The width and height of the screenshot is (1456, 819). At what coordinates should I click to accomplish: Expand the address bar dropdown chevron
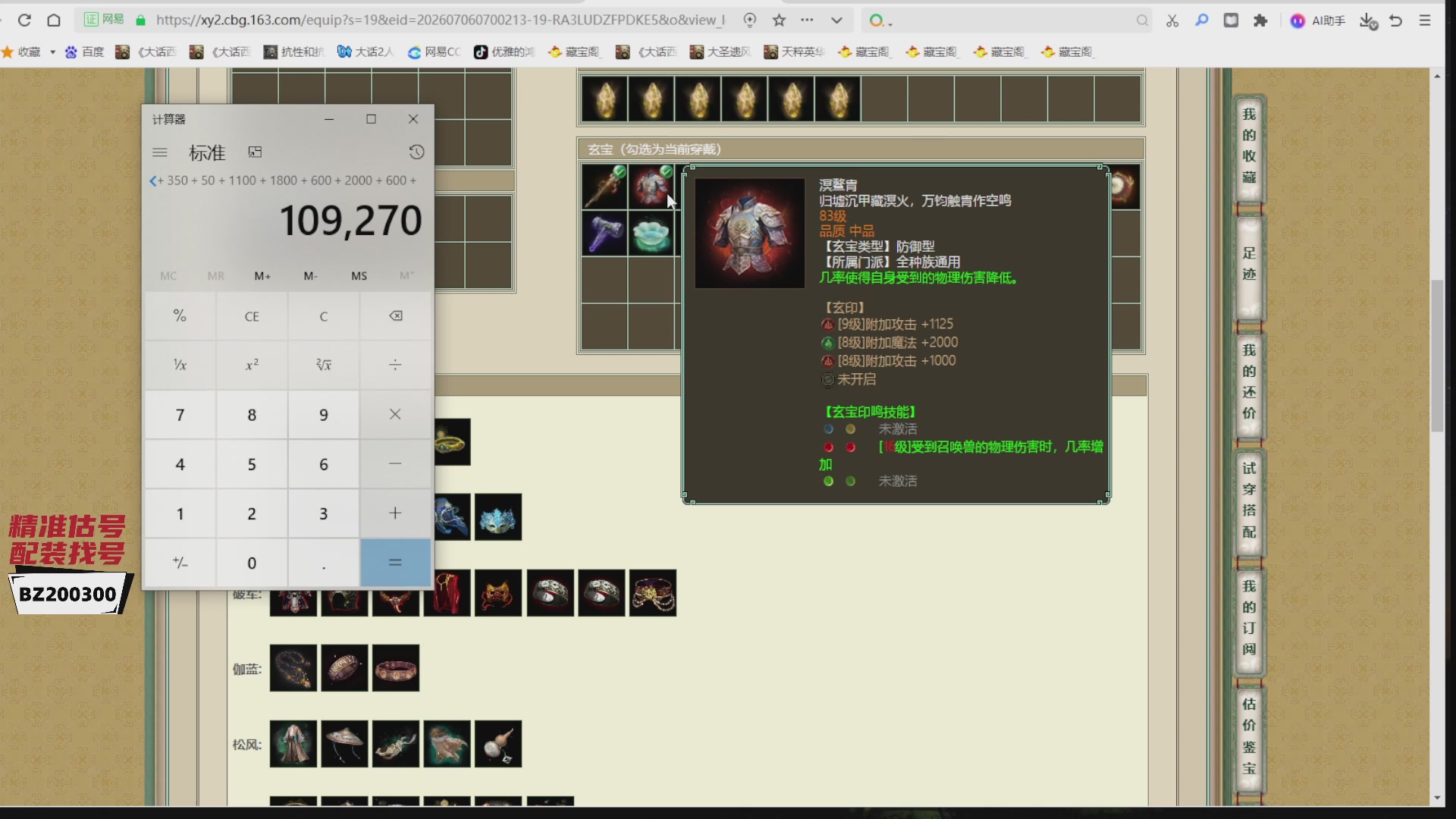pos(836,20)
